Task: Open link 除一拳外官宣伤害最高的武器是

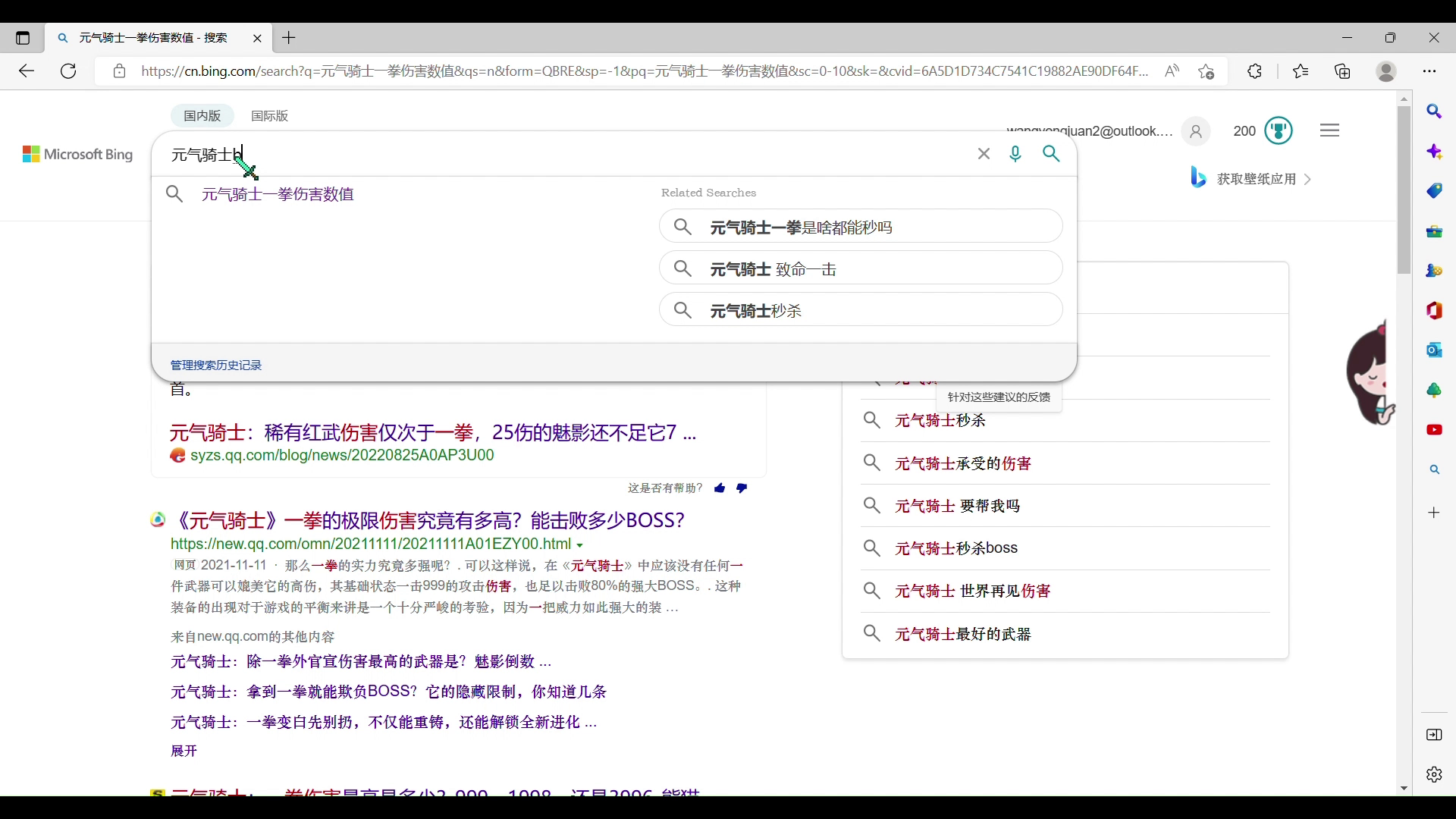Action: [x=361, y=662]
